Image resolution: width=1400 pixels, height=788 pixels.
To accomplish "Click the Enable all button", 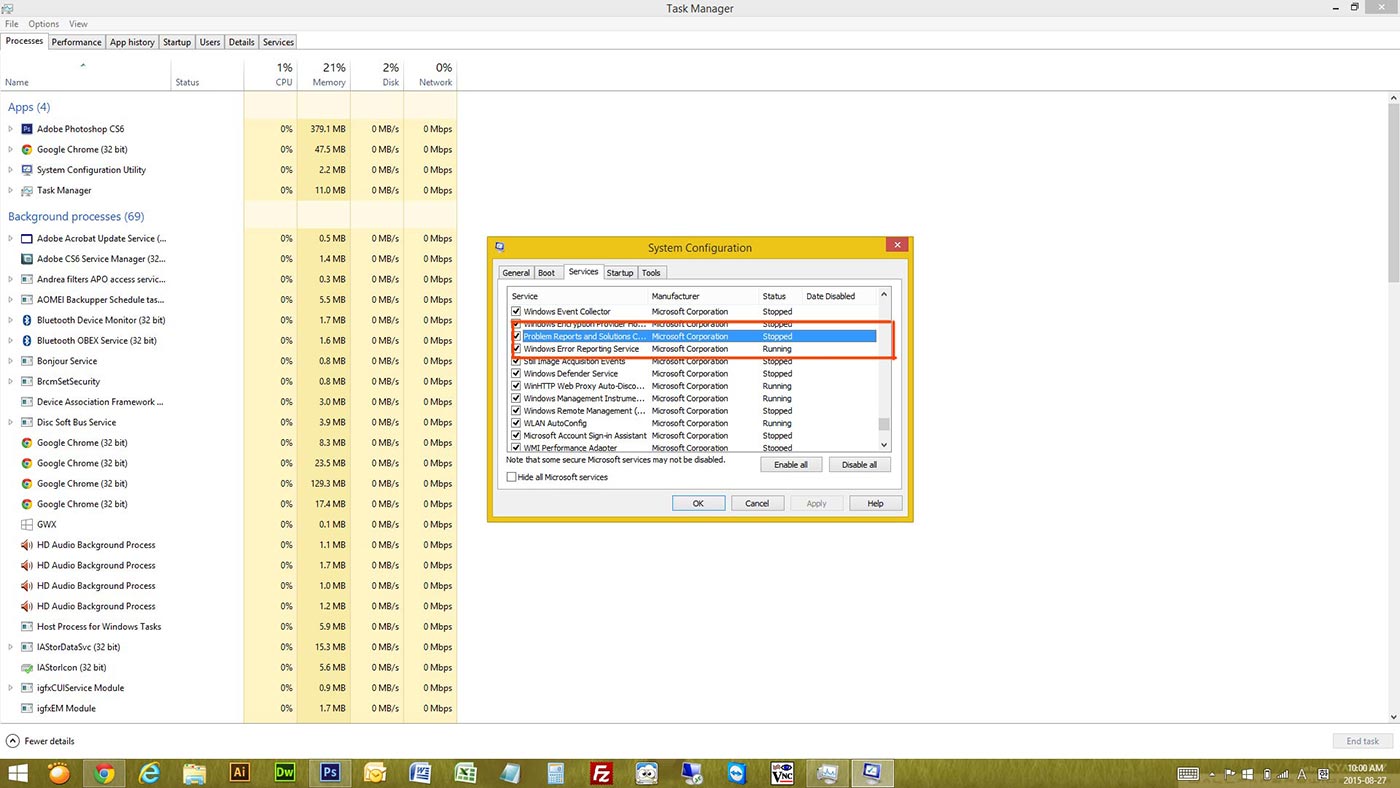I will (x=791, y=465).
